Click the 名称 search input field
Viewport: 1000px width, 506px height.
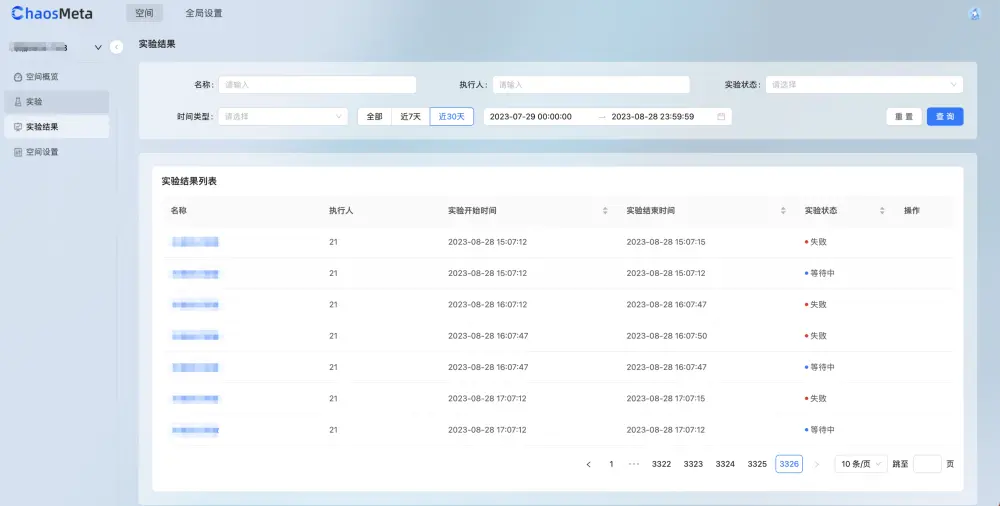click(x=317, y=85)
